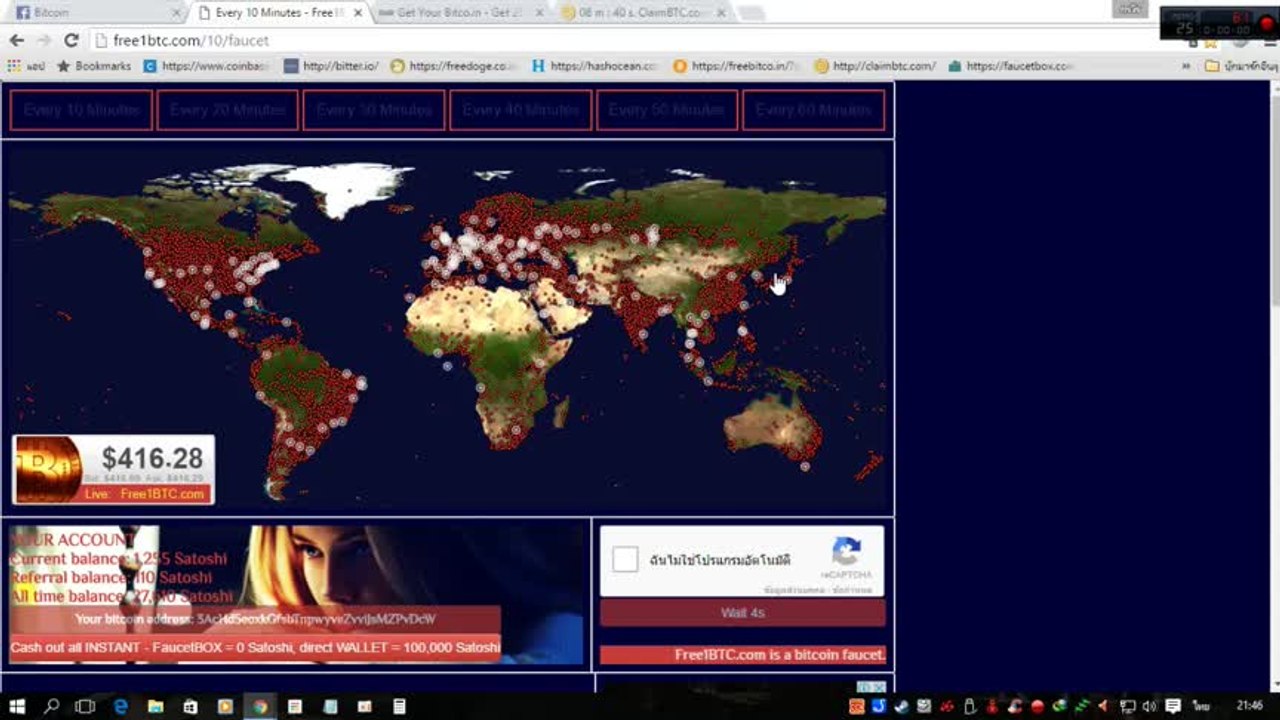Click the Current balance Satoshi line
The image size is (1280, 720).
118,558
